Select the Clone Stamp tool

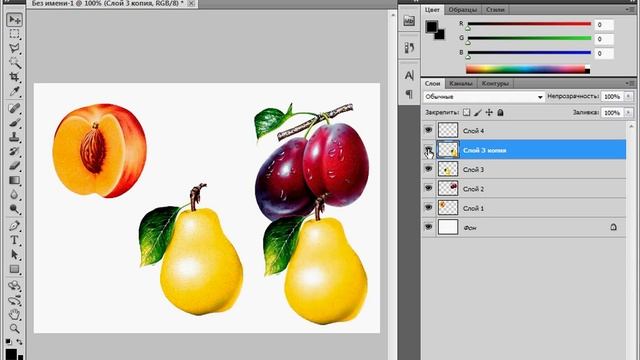(x=14, y=137)
